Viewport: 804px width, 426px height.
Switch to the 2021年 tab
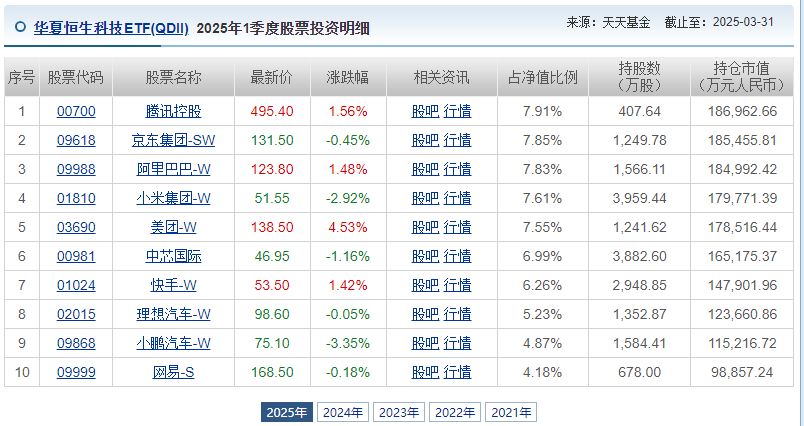click(x=511, y=412)
